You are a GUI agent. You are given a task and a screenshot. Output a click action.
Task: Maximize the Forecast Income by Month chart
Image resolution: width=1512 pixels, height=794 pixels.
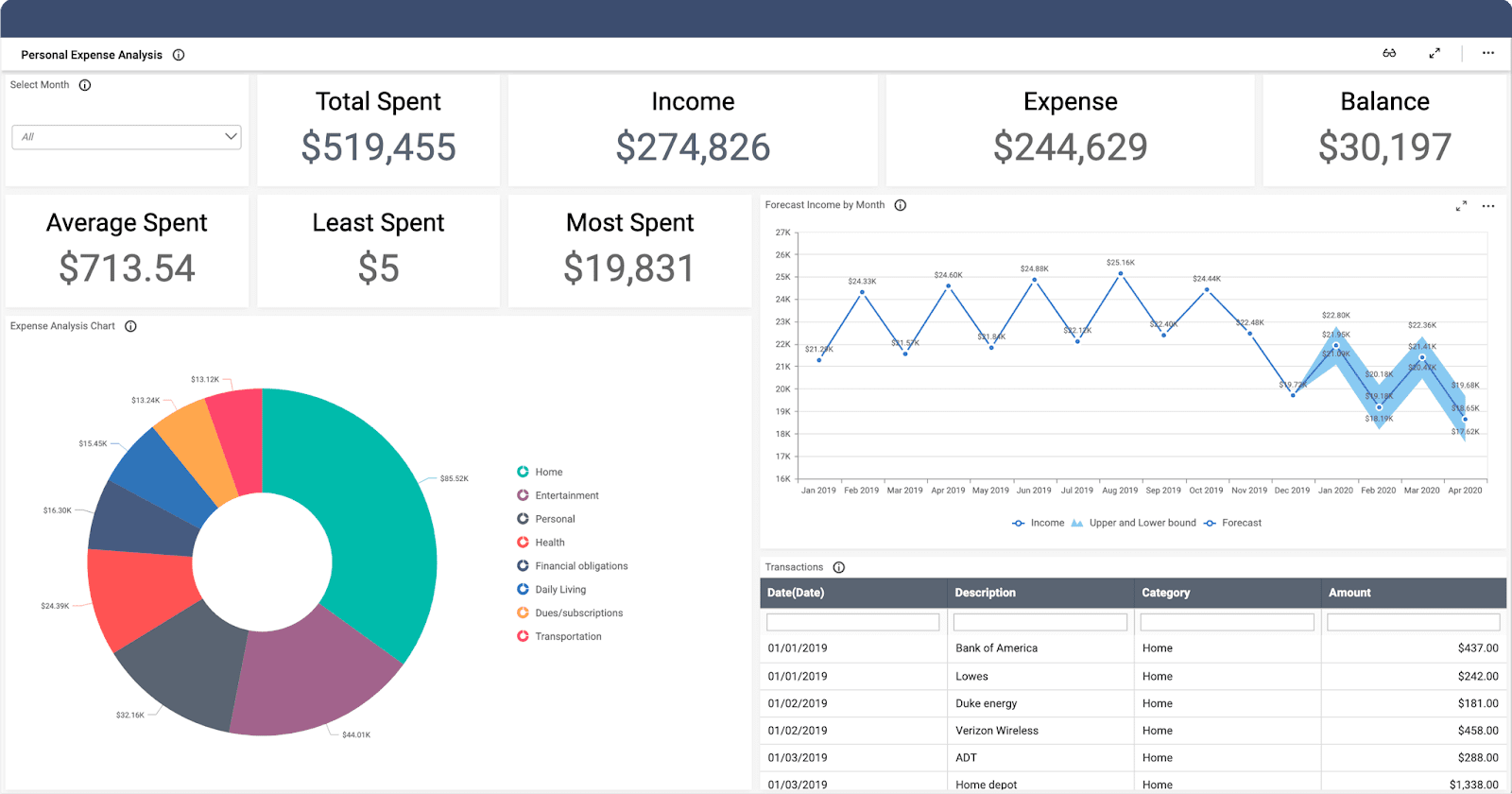pyautogui.click(x=1461, y=206)
